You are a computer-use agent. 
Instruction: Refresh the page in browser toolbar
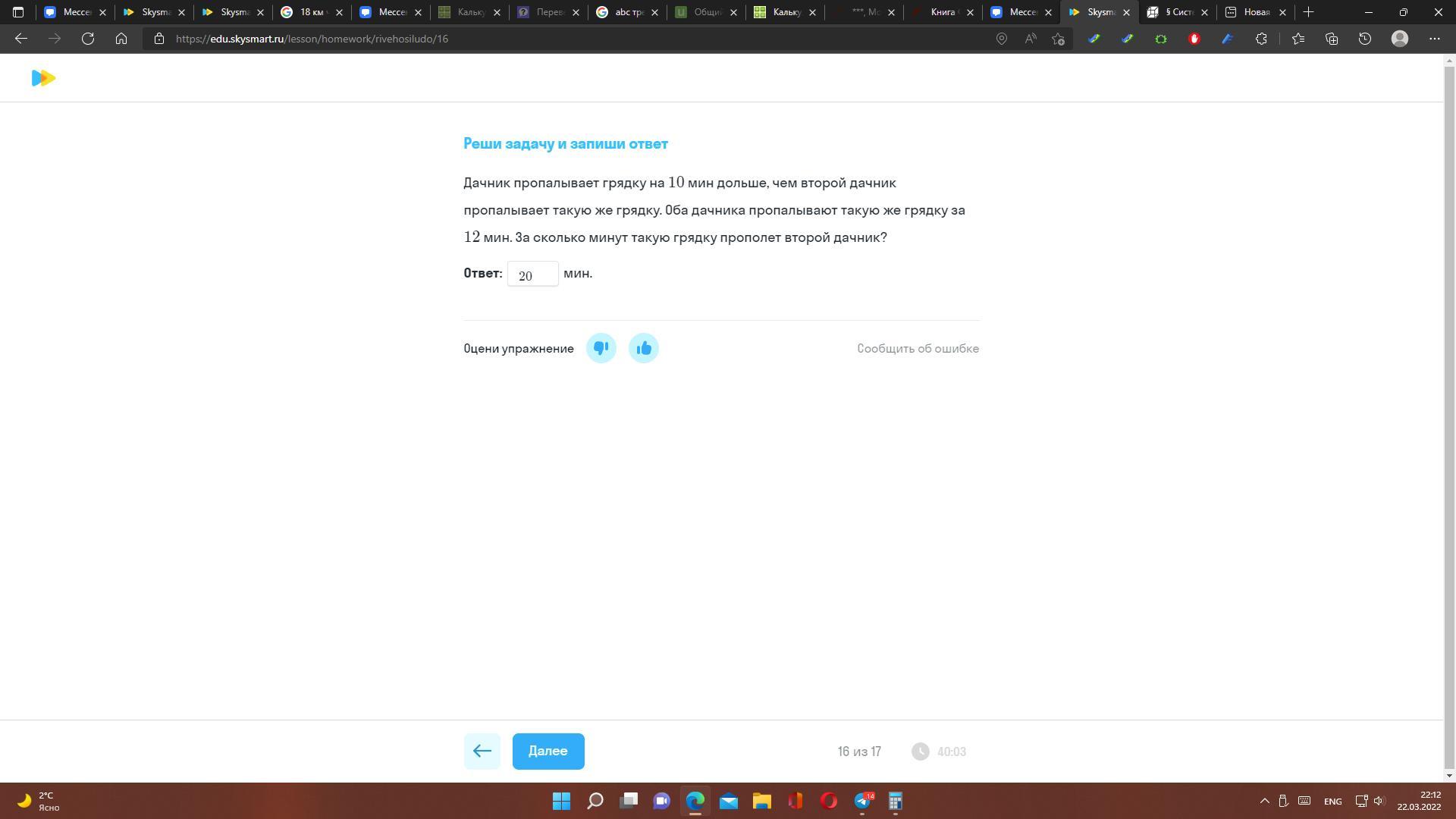tap(88, 39)
